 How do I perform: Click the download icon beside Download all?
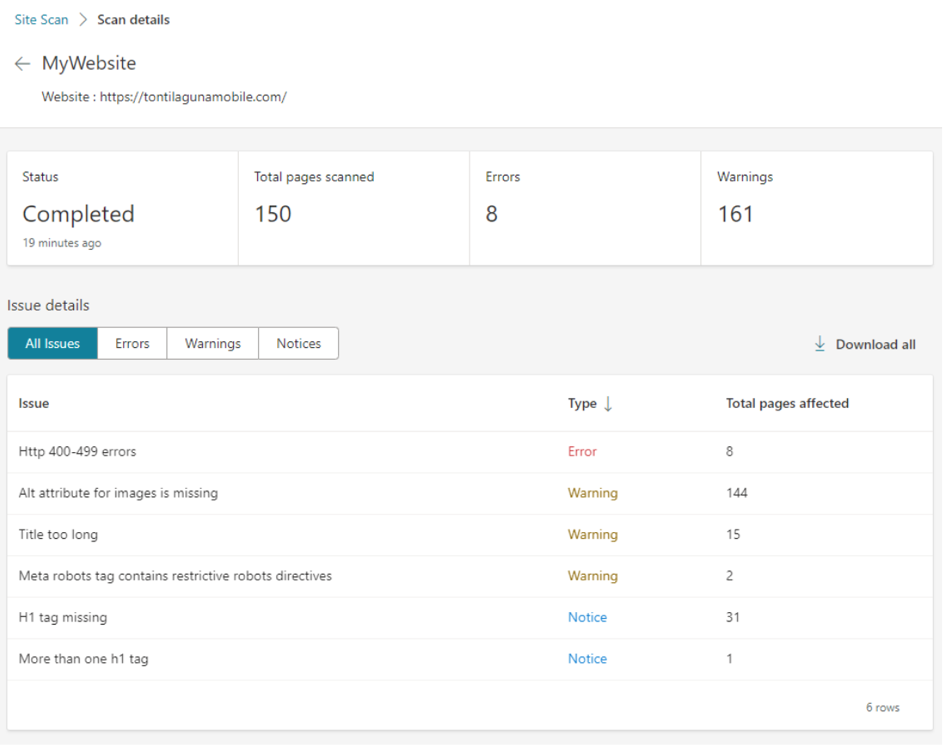coord(820,344)
